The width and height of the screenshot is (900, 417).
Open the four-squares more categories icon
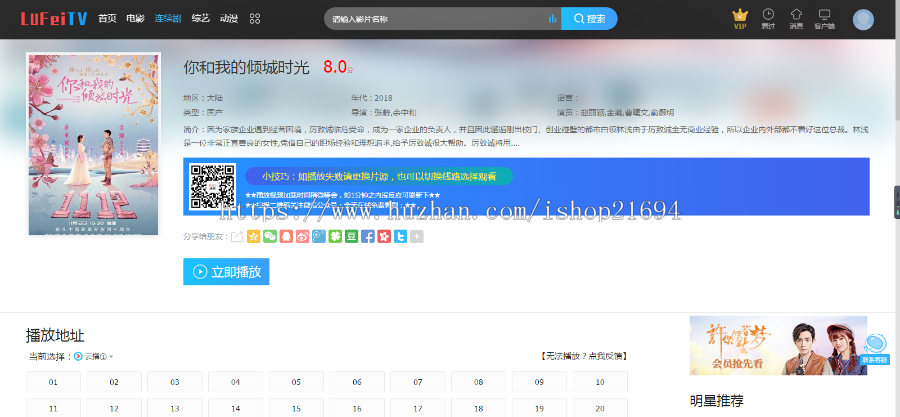(x=255, y=18)
